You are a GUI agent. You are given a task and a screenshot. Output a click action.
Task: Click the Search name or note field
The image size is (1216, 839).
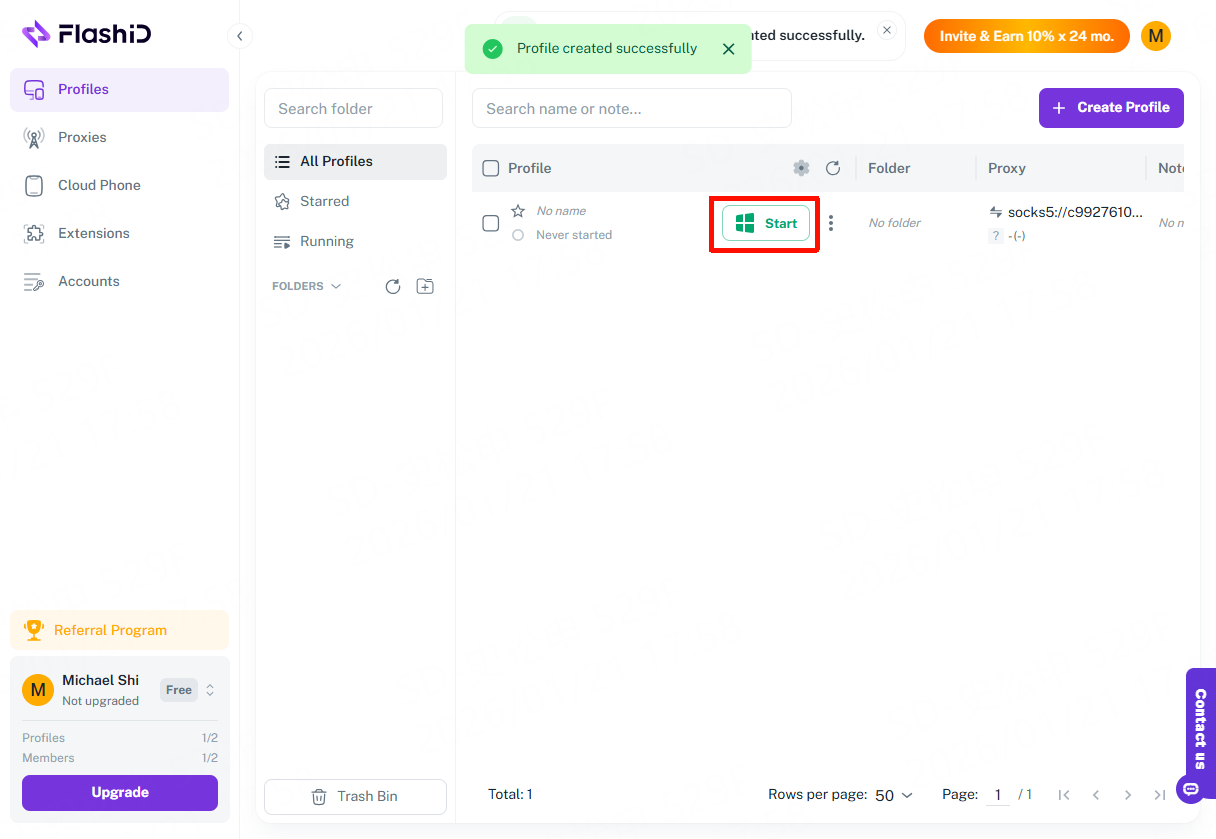pos(631,108)
